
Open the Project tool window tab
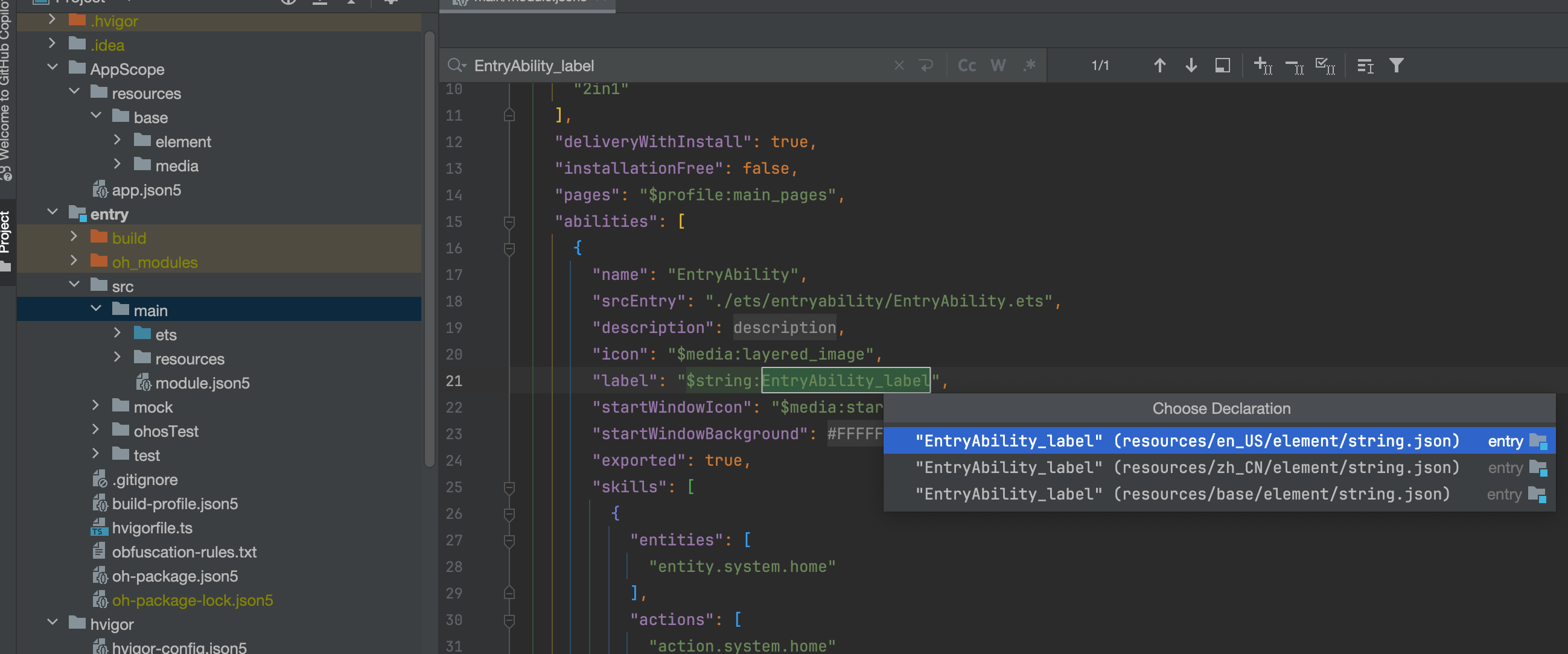6,240
